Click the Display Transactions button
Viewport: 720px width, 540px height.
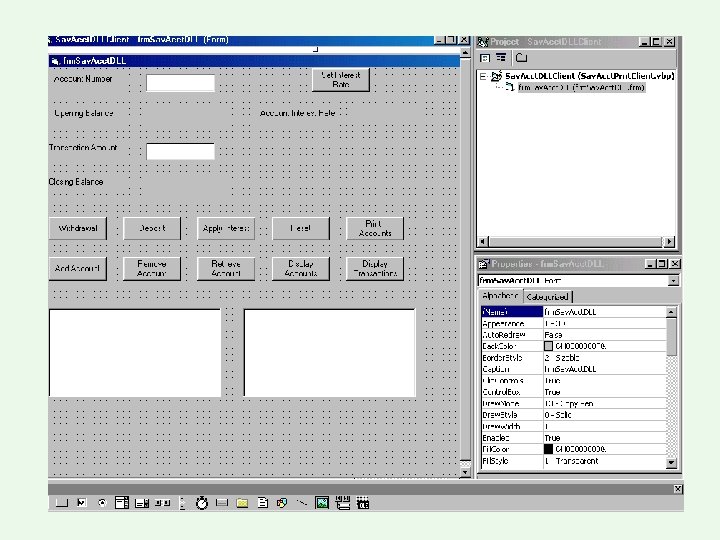(375, 269)
